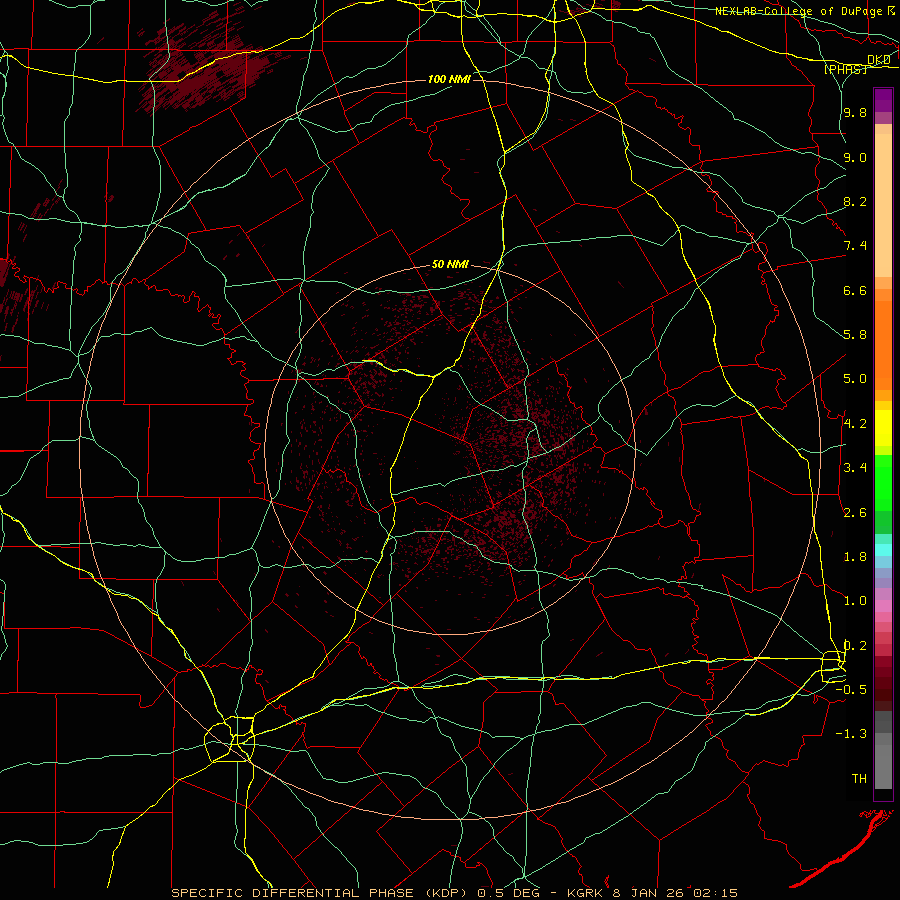Pick the cyan swatch beside 1.8
This screenshot has width=900, height=900.
883,549
